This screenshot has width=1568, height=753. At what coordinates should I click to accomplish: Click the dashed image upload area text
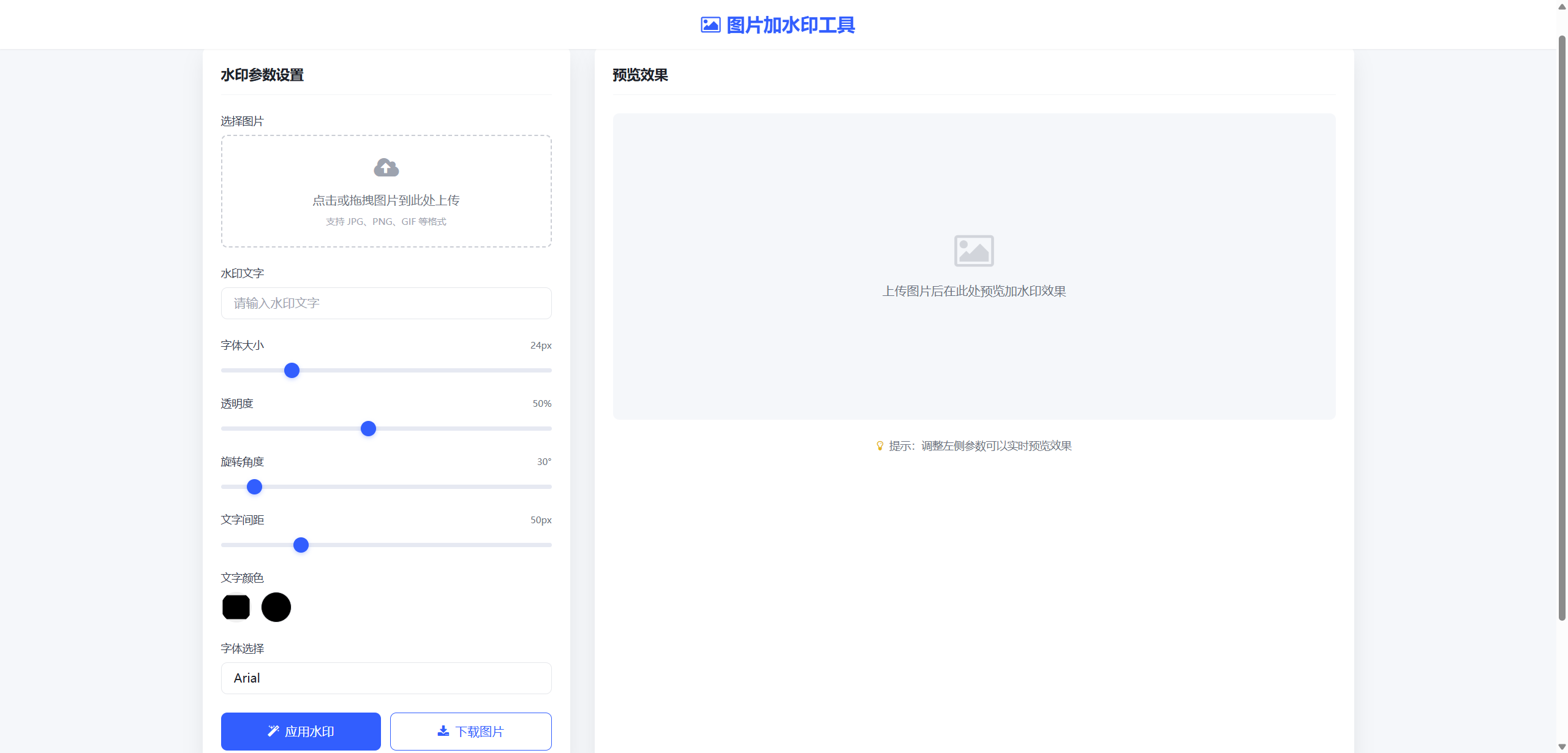click(x=386, y=200)
